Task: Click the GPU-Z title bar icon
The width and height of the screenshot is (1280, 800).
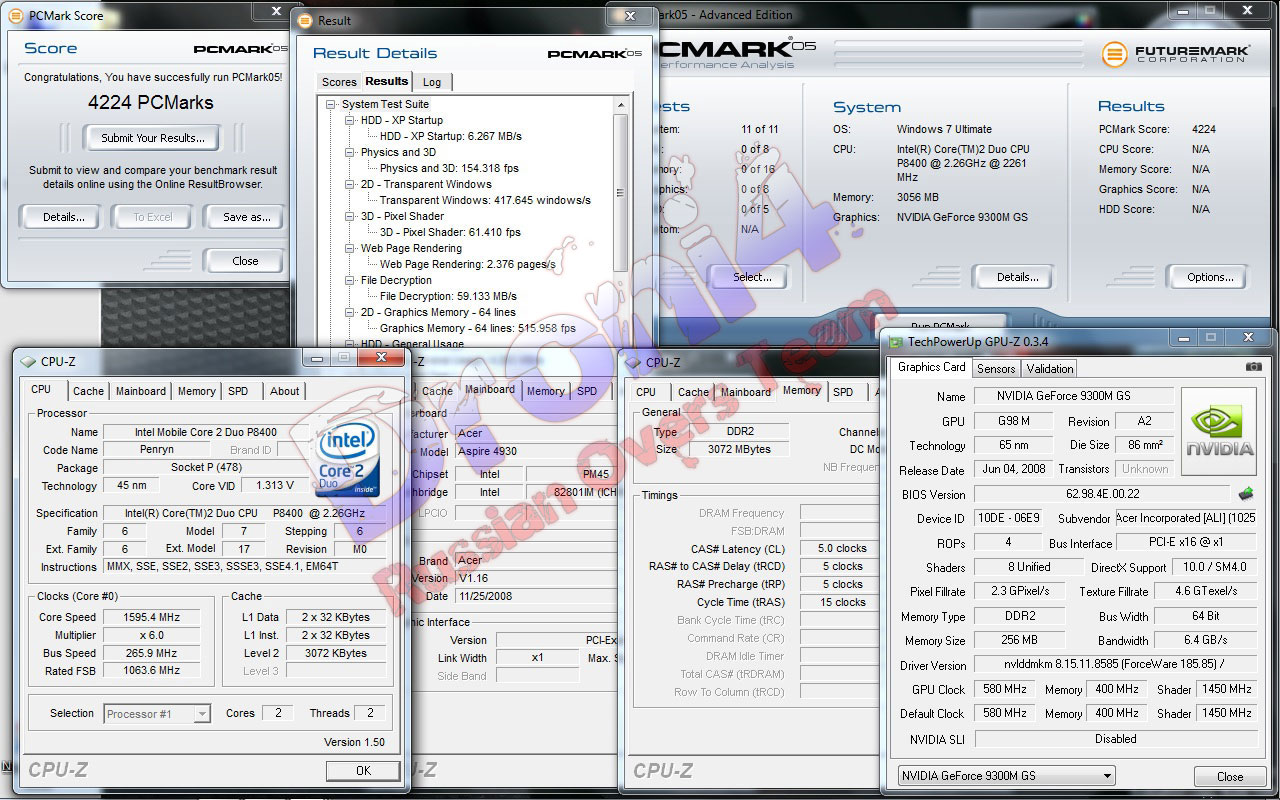Action: coord(895,341)
